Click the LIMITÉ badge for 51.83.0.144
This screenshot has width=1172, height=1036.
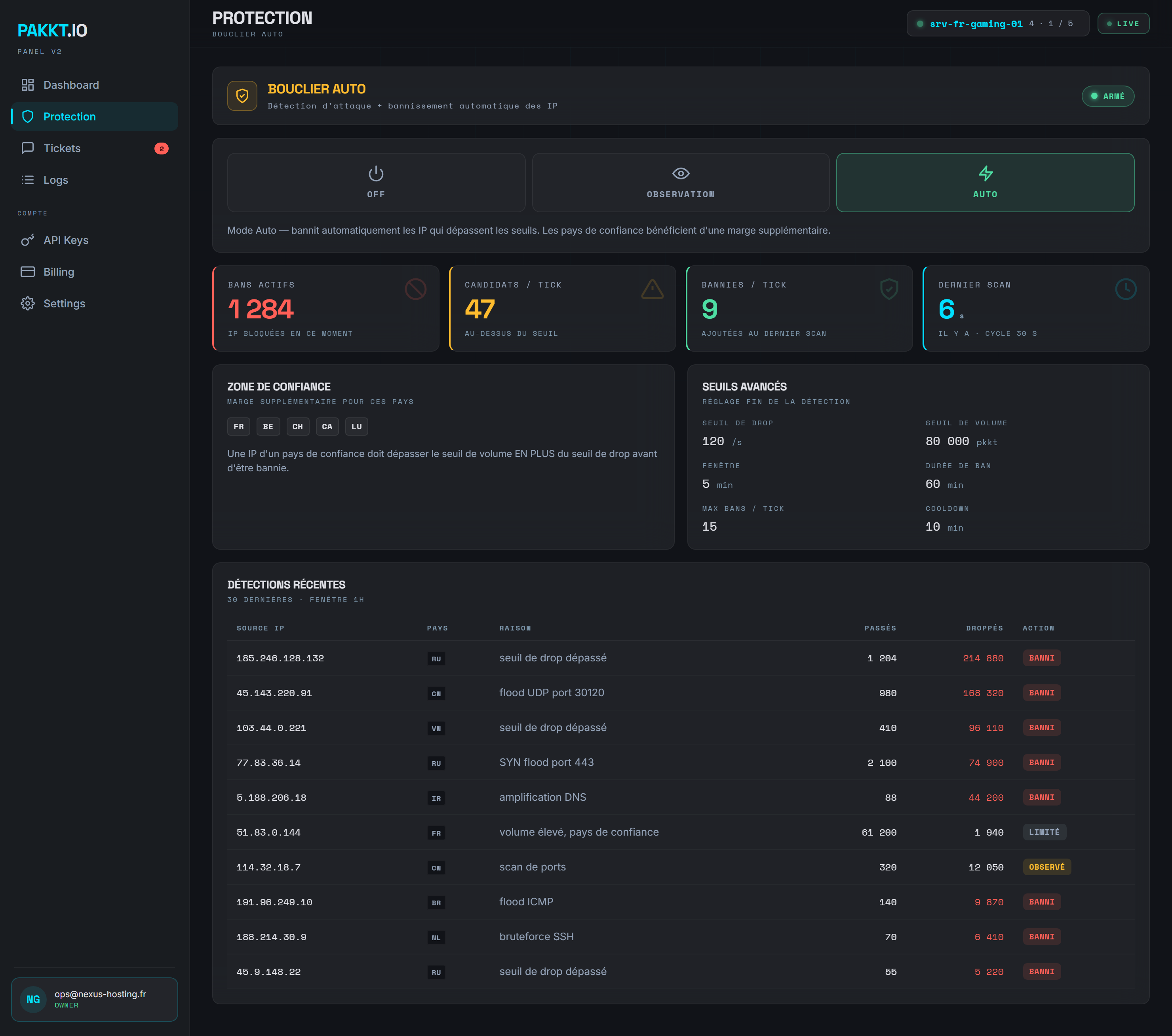pos(1044,832)
